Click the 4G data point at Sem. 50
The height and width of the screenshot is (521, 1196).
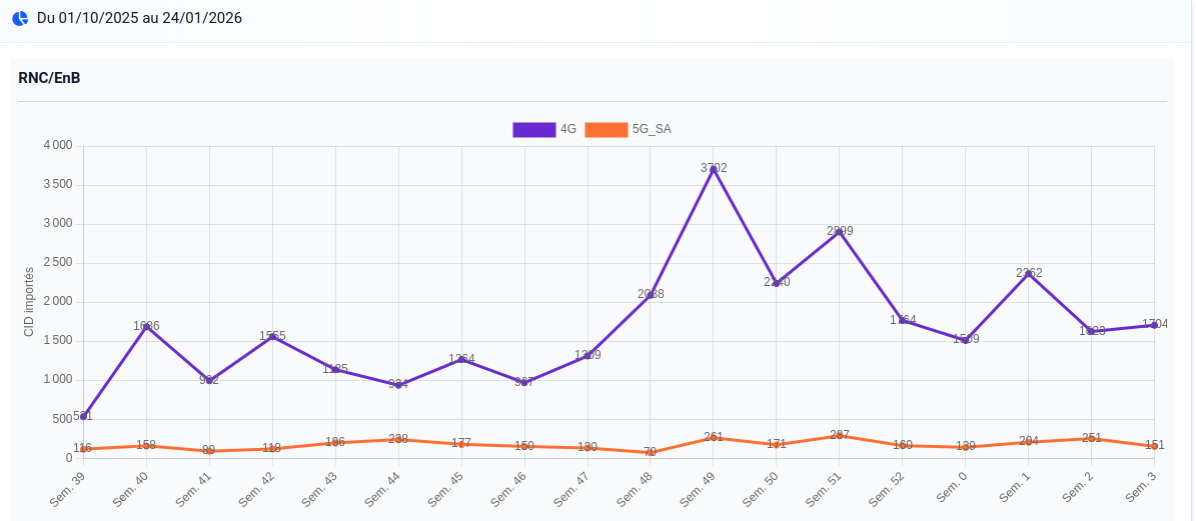tap(777, 283)
